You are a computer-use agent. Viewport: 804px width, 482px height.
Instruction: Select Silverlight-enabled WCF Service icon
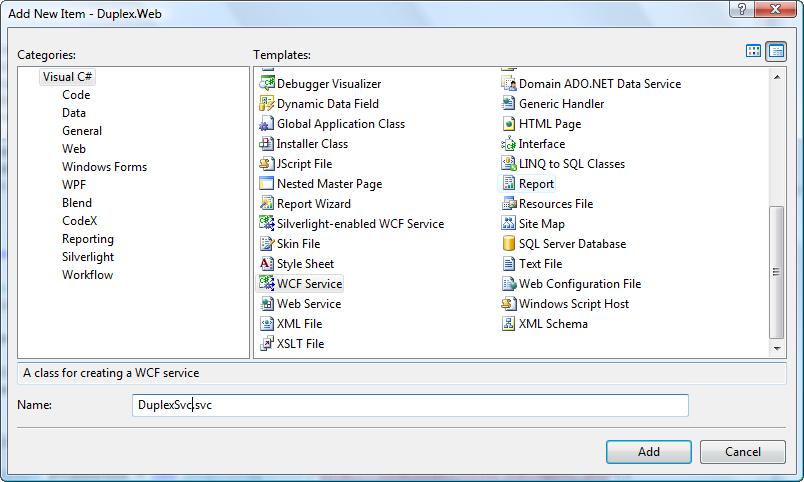tap(267, 223)
